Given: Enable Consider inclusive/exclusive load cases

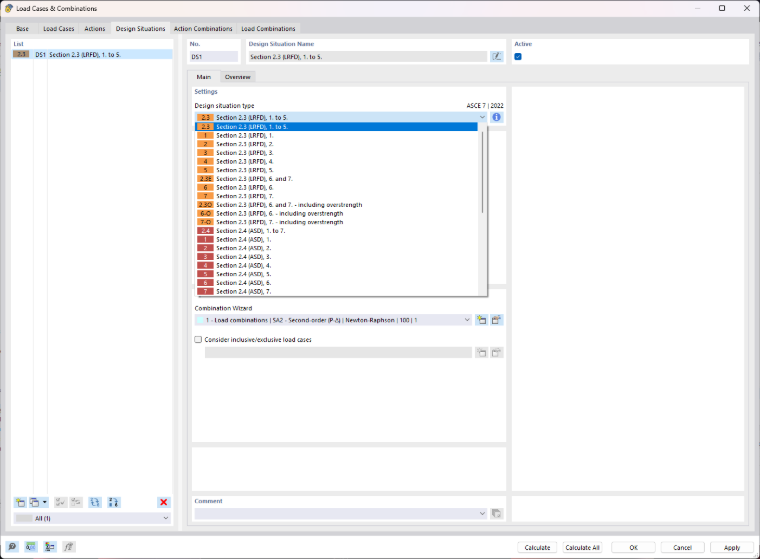Looking at the screenshot, I should point(198,339).
